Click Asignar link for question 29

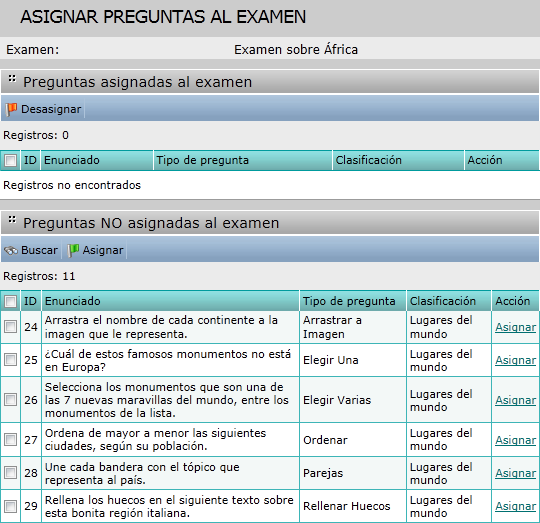pyautogui.click(x=516, y=506)
